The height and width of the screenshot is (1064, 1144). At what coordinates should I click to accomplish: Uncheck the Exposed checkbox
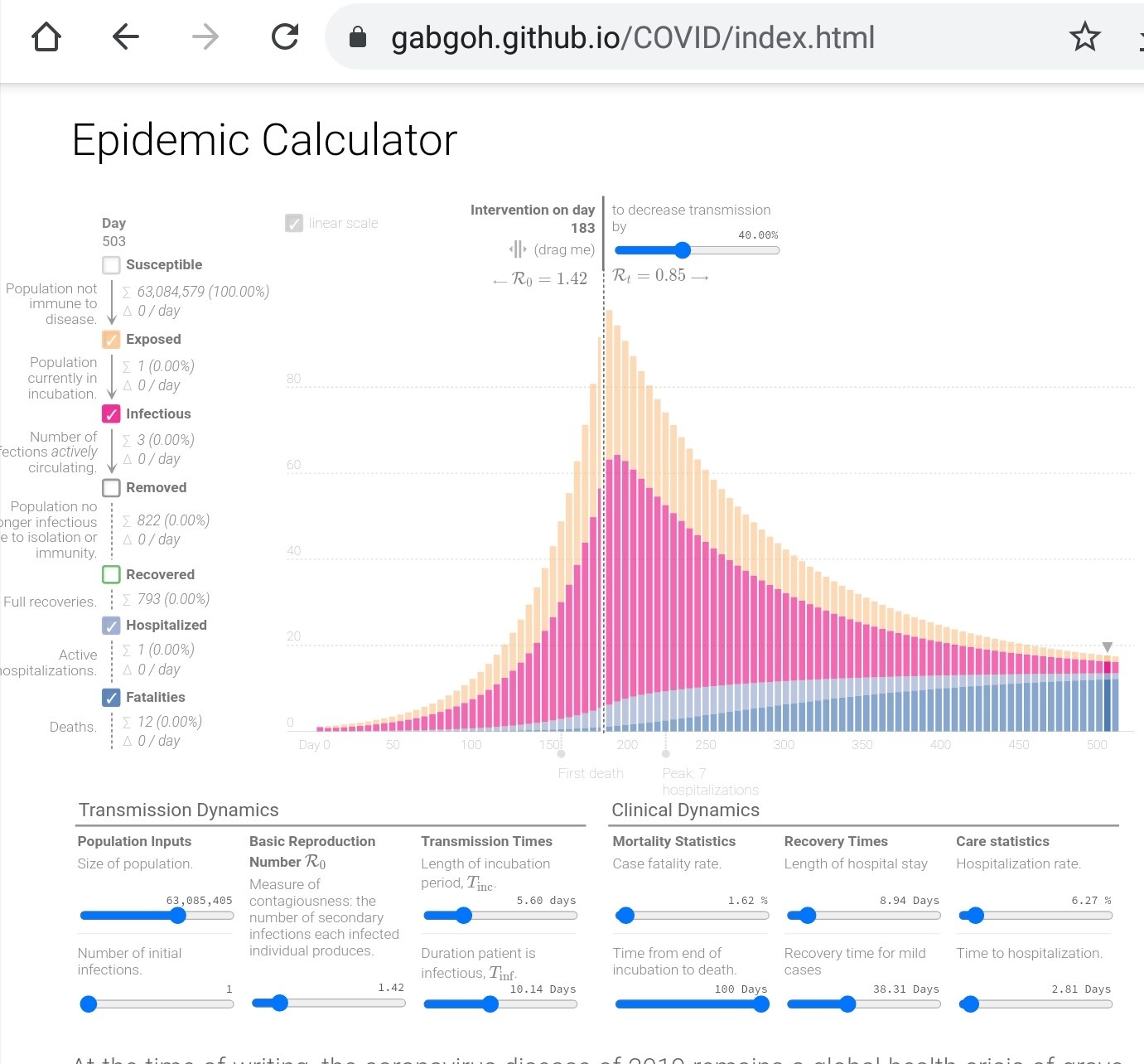(111, 340)
